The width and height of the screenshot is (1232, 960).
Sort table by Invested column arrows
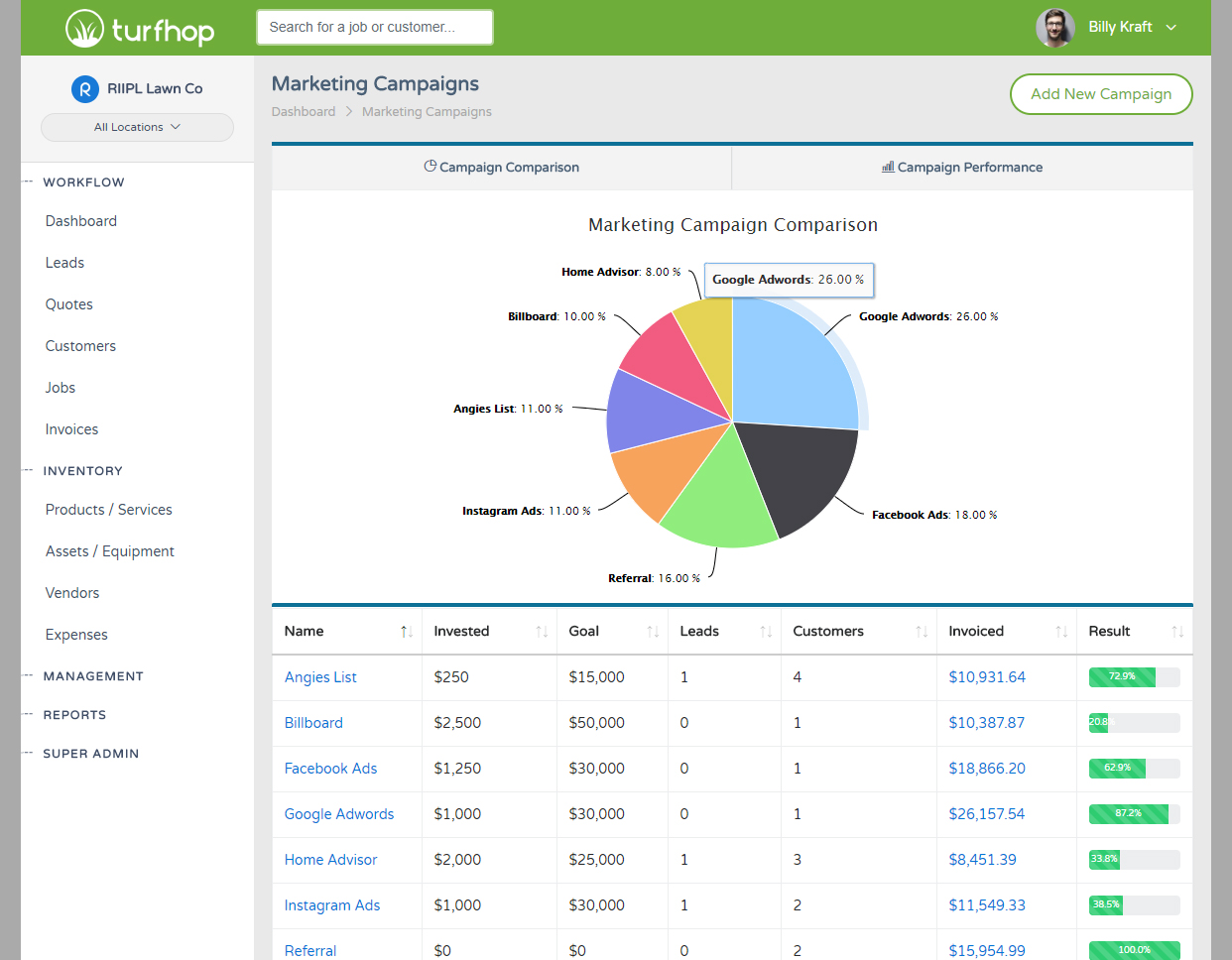tap(542, 632)
